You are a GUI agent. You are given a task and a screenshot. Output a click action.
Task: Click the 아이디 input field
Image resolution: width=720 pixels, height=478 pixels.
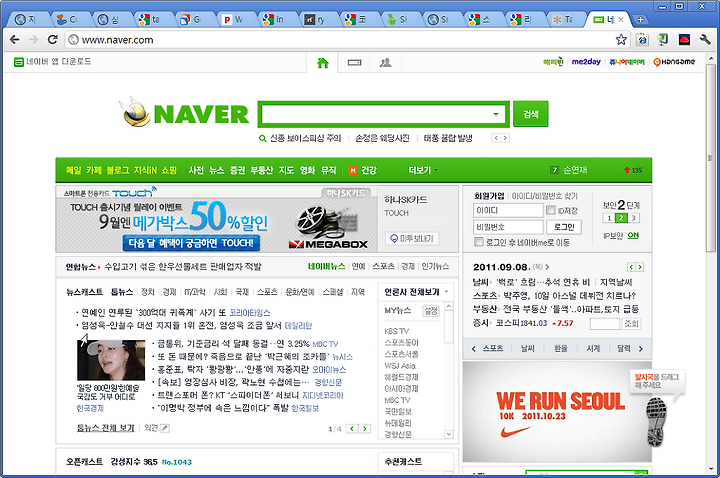click(x=508, y=210)
